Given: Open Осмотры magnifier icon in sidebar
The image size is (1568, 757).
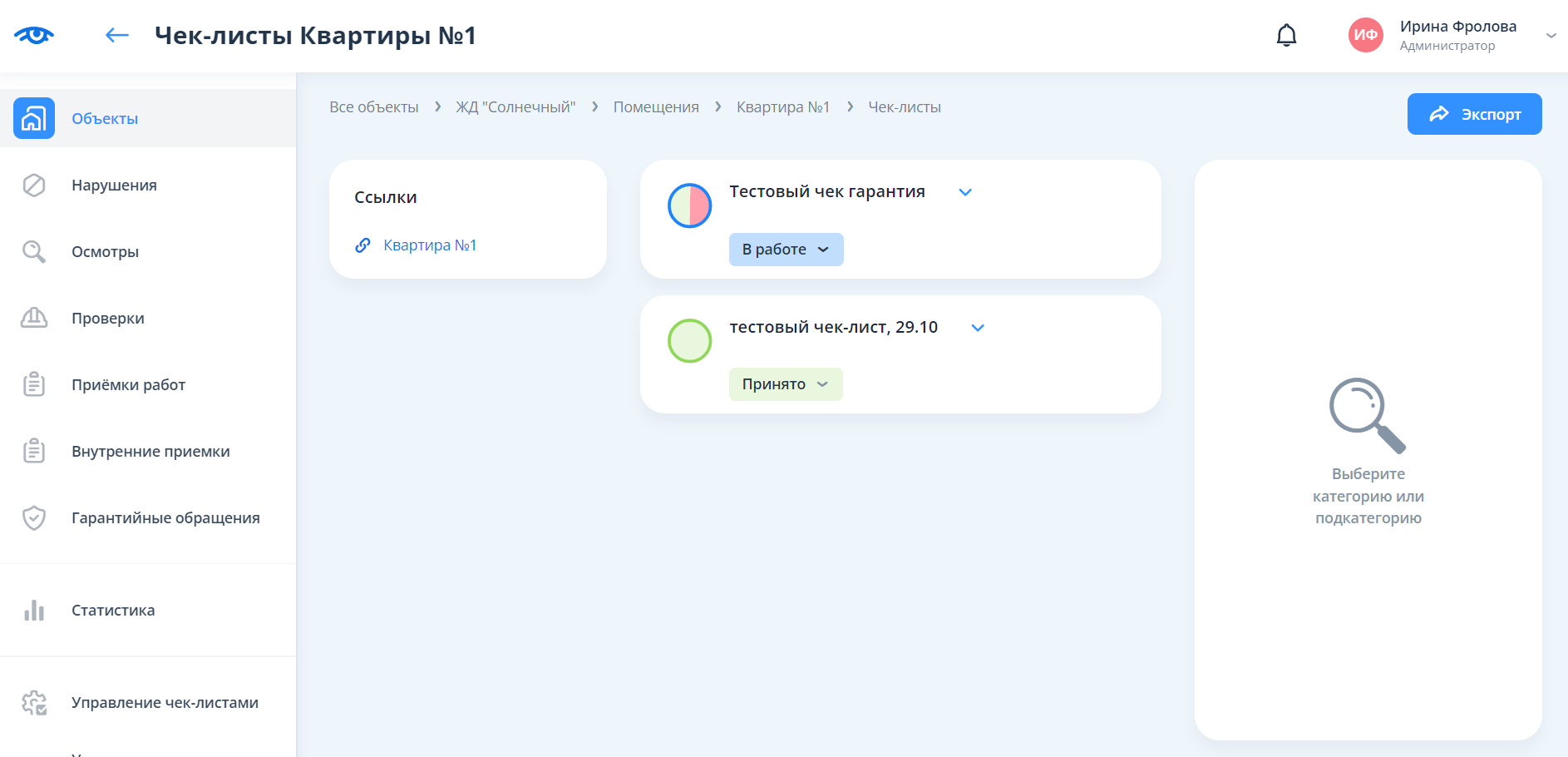Looking at the screenshot, I should click(34, 251).
